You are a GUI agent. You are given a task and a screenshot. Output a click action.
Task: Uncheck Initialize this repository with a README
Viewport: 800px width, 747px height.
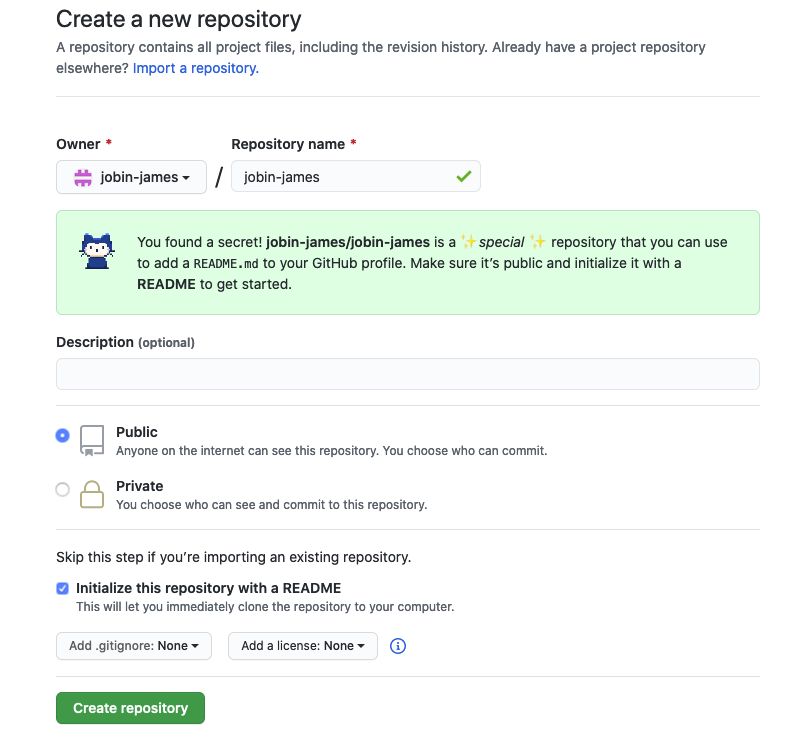point(63,588)
